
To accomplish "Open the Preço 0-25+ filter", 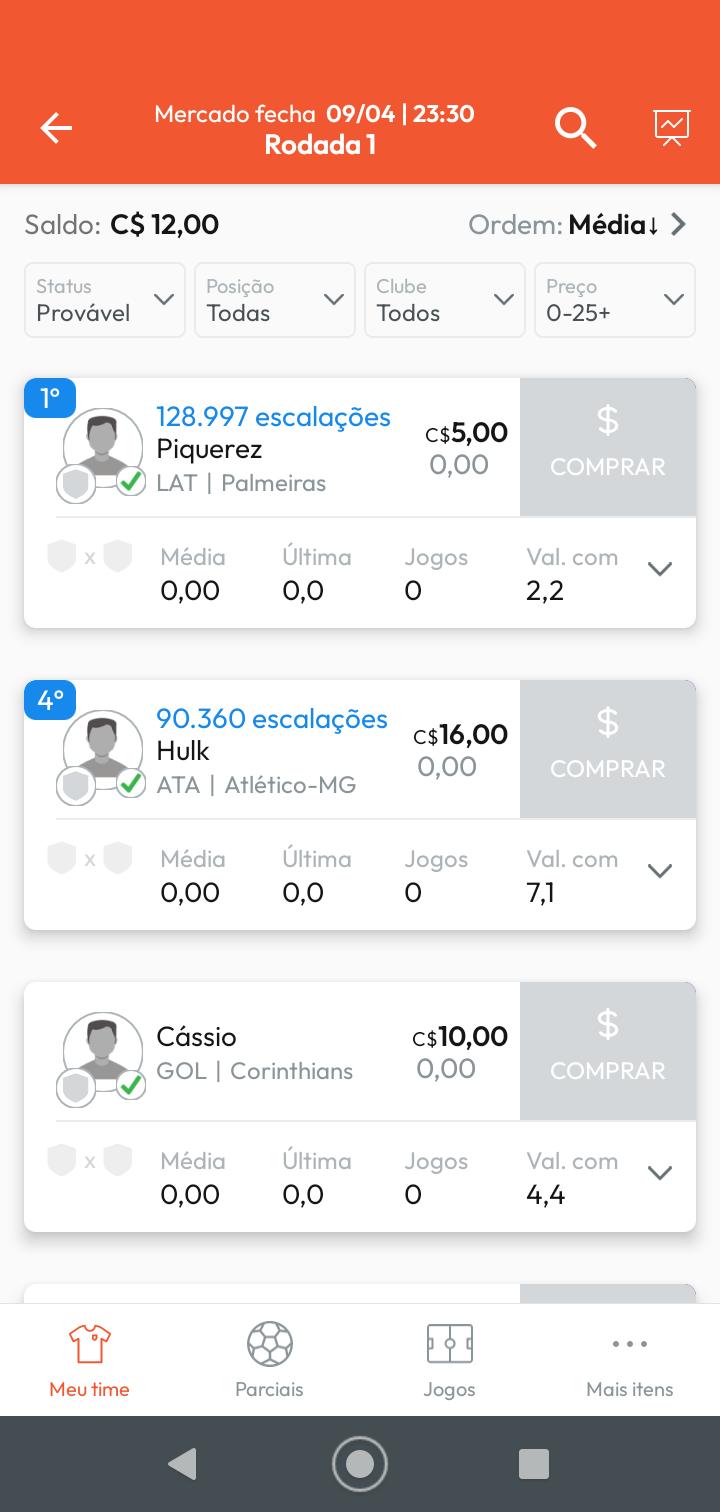I will coord(615,300).
